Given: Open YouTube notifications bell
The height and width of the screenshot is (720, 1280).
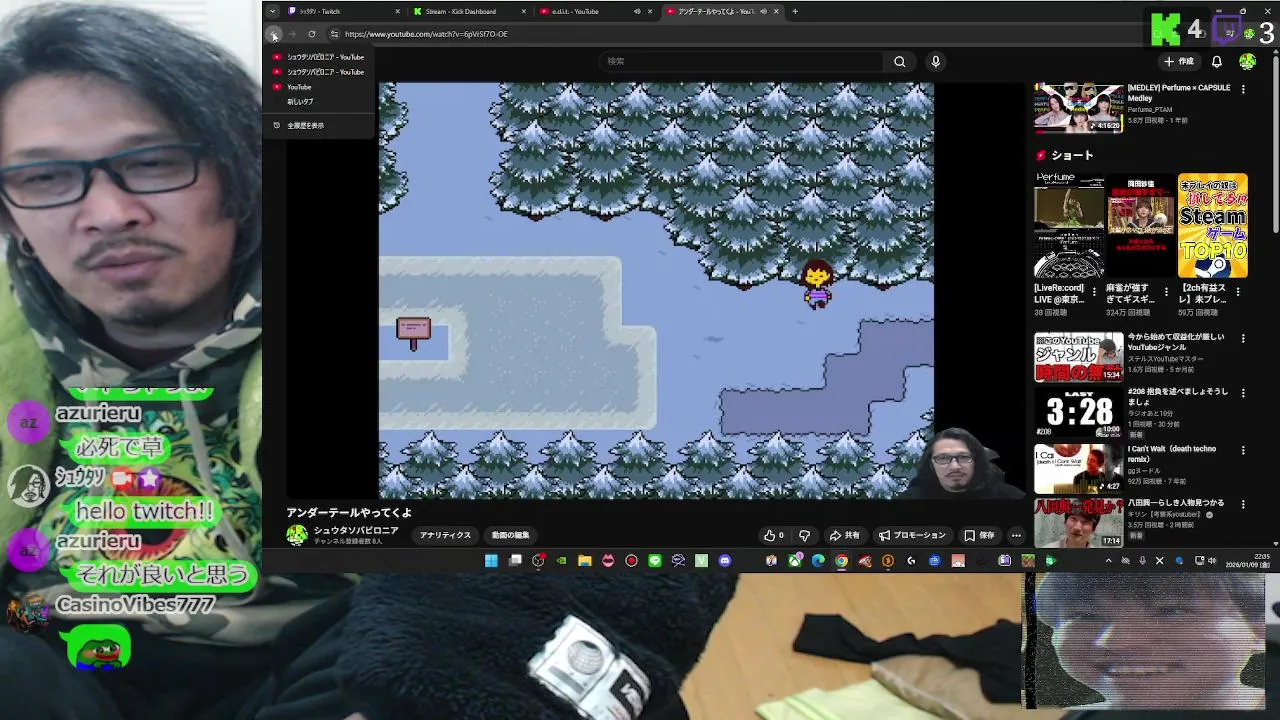Looking at the screenshot, I should pyautogui.click(x=1217, y=61).
